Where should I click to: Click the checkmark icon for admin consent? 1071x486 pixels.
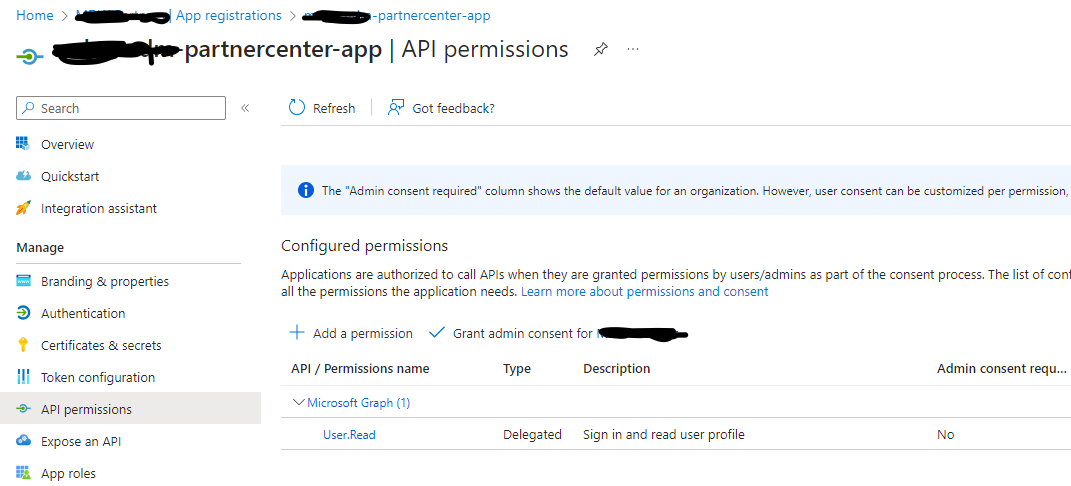tap(436, 332)
